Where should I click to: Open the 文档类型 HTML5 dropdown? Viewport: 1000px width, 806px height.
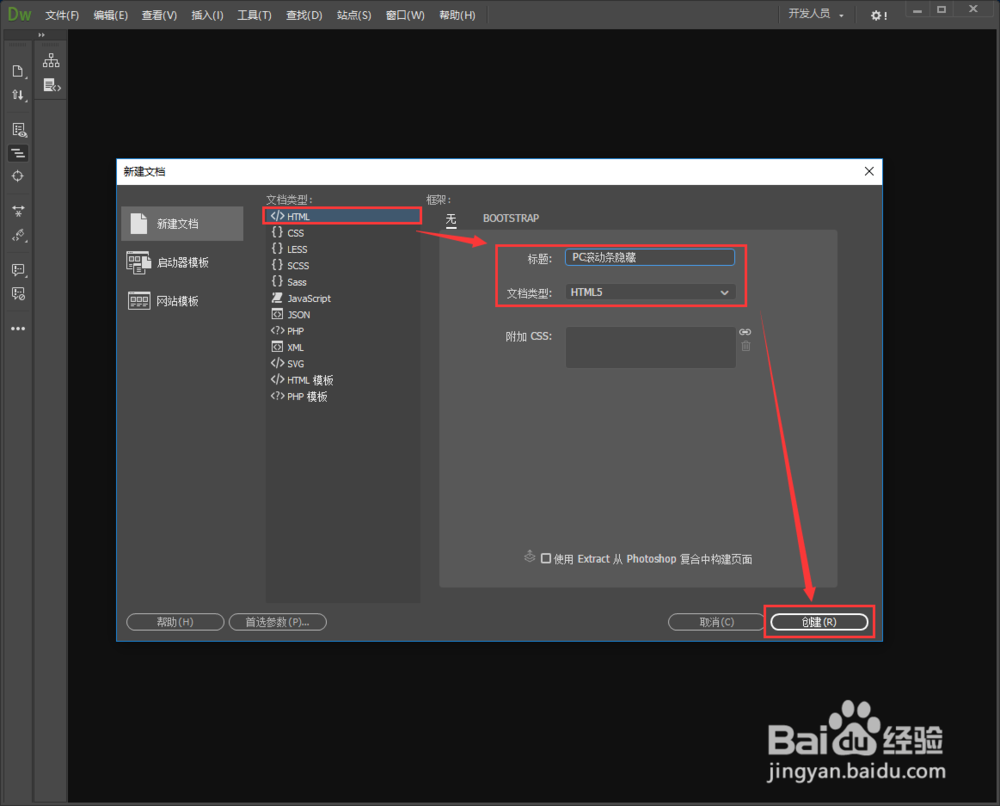pyautogui.click(x=649, y=292)
